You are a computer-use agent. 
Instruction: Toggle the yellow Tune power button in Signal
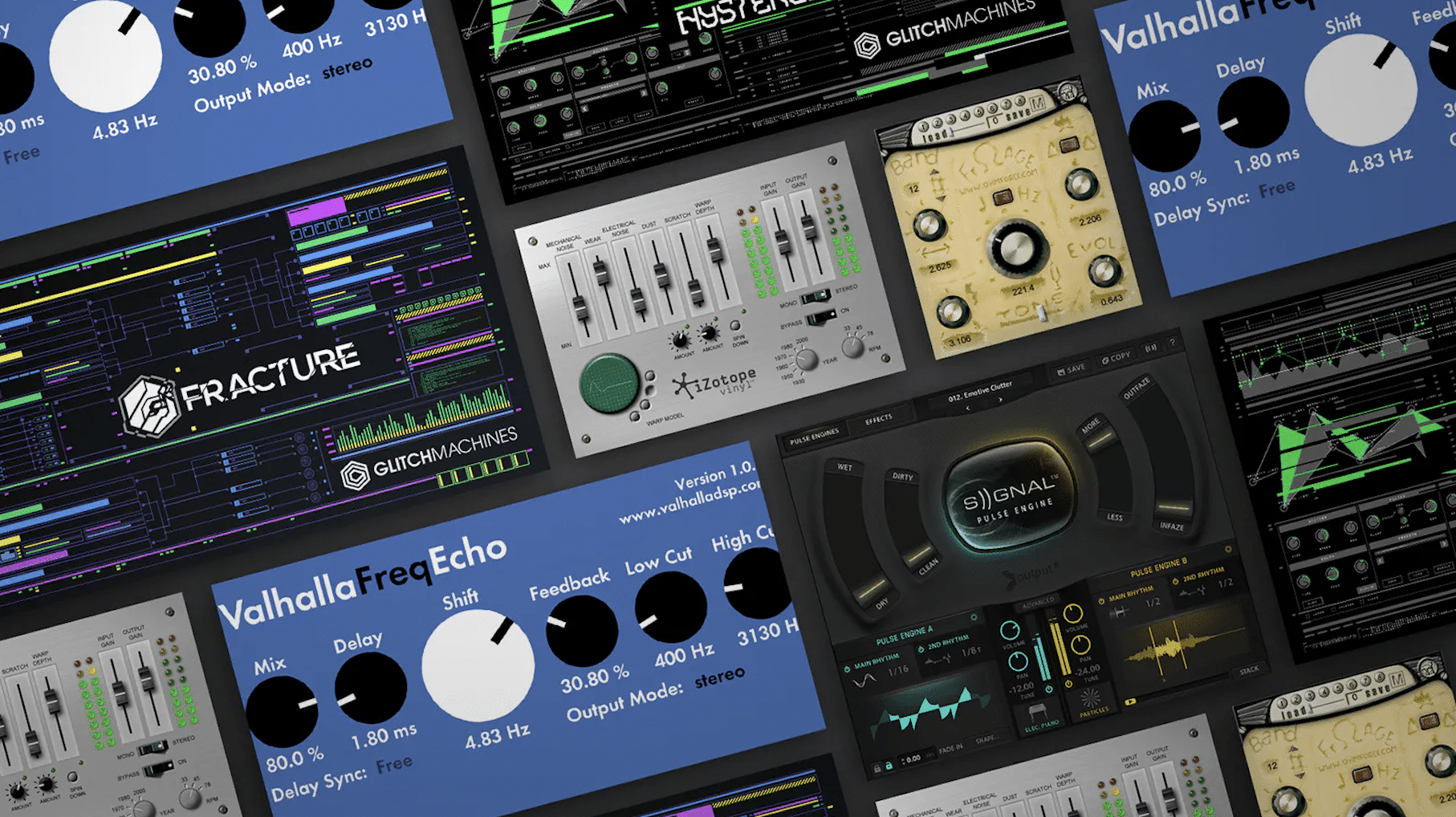(x=1068, y=685)
